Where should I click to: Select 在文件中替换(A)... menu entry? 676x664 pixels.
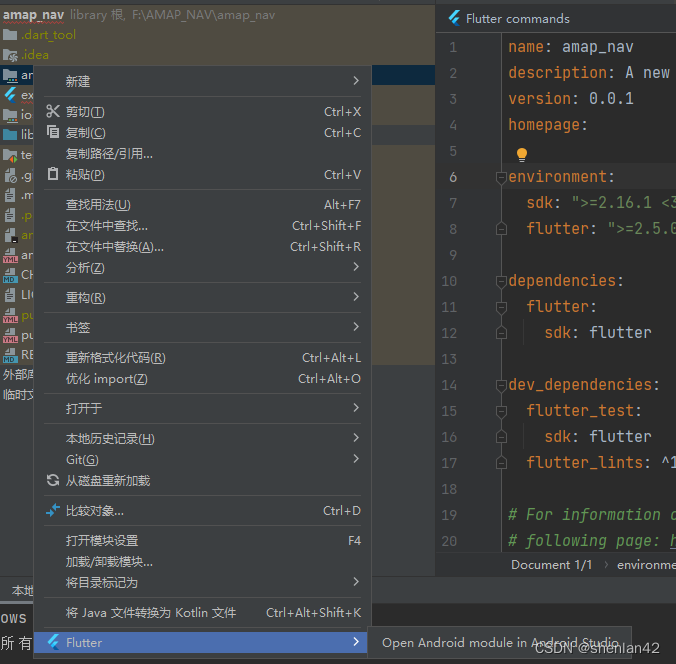point(202,246)
